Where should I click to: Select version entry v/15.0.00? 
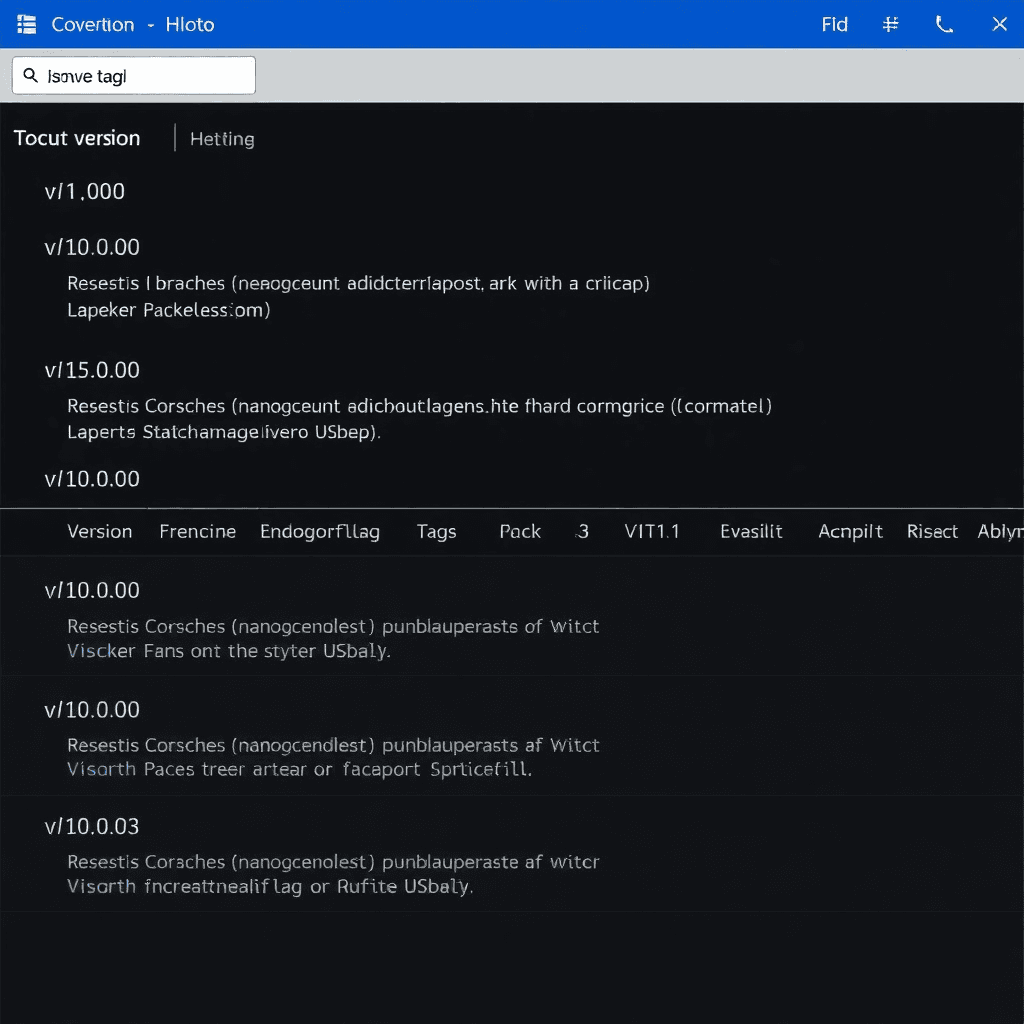[x=92, y=370]
